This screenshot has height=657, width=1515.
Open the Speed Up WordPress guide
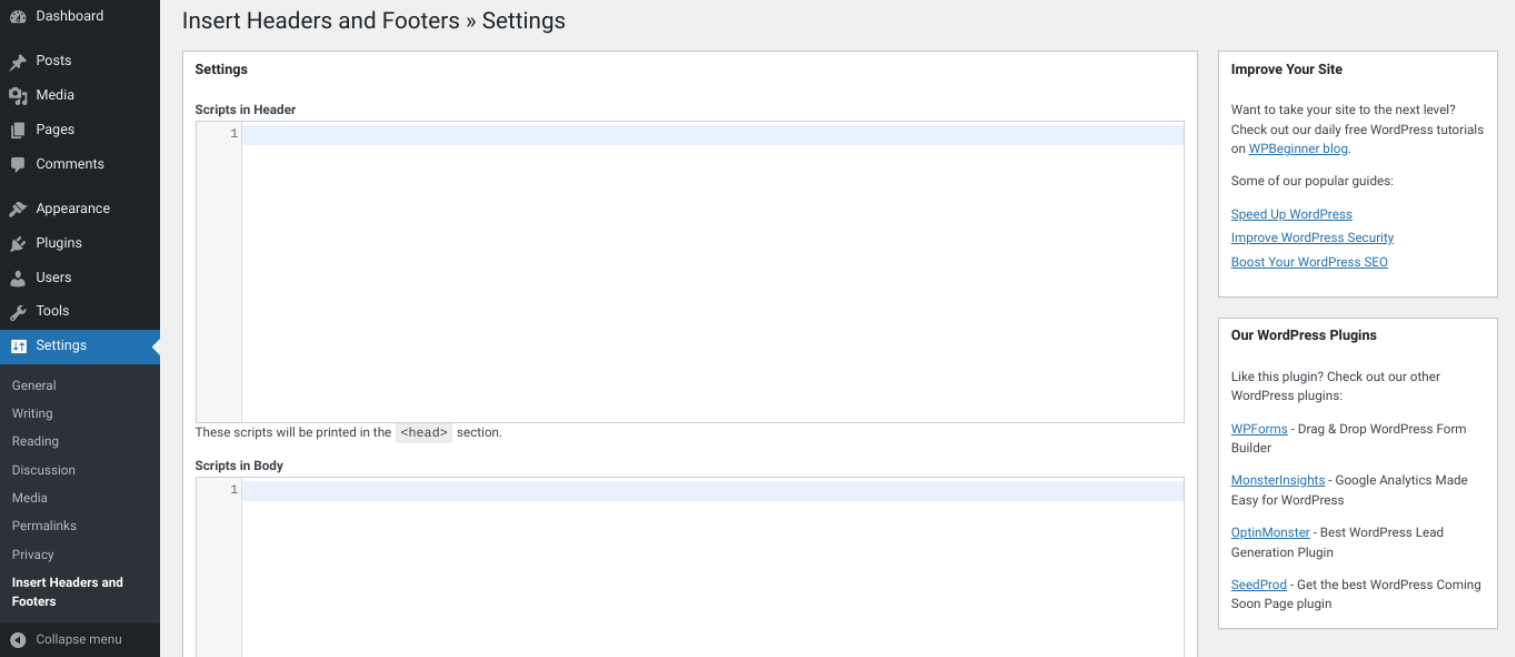point(1291,214)
